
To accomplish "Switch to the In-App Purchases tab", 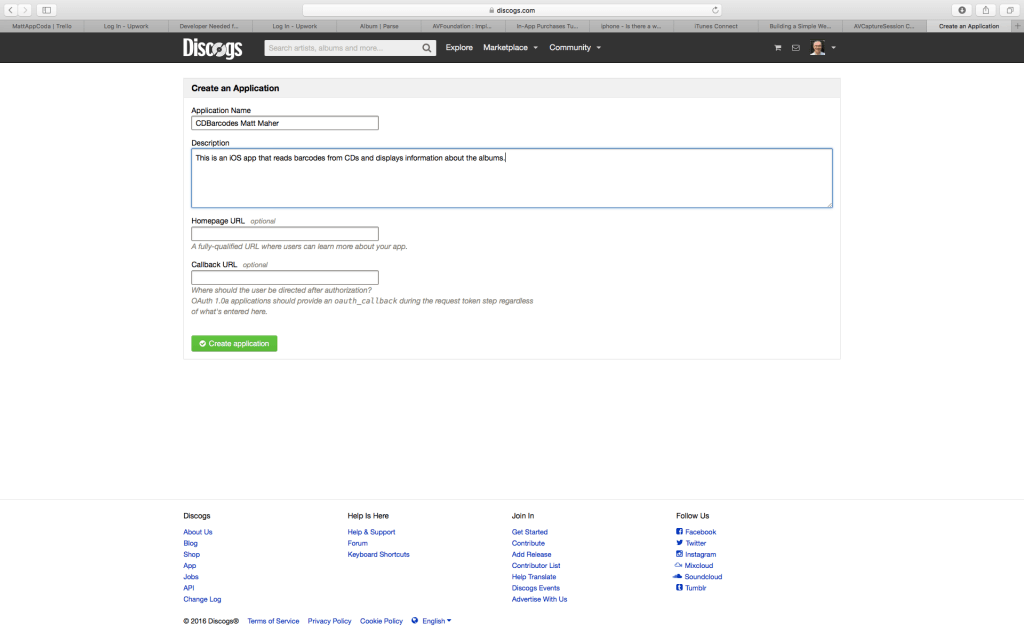I will point(547,26).
